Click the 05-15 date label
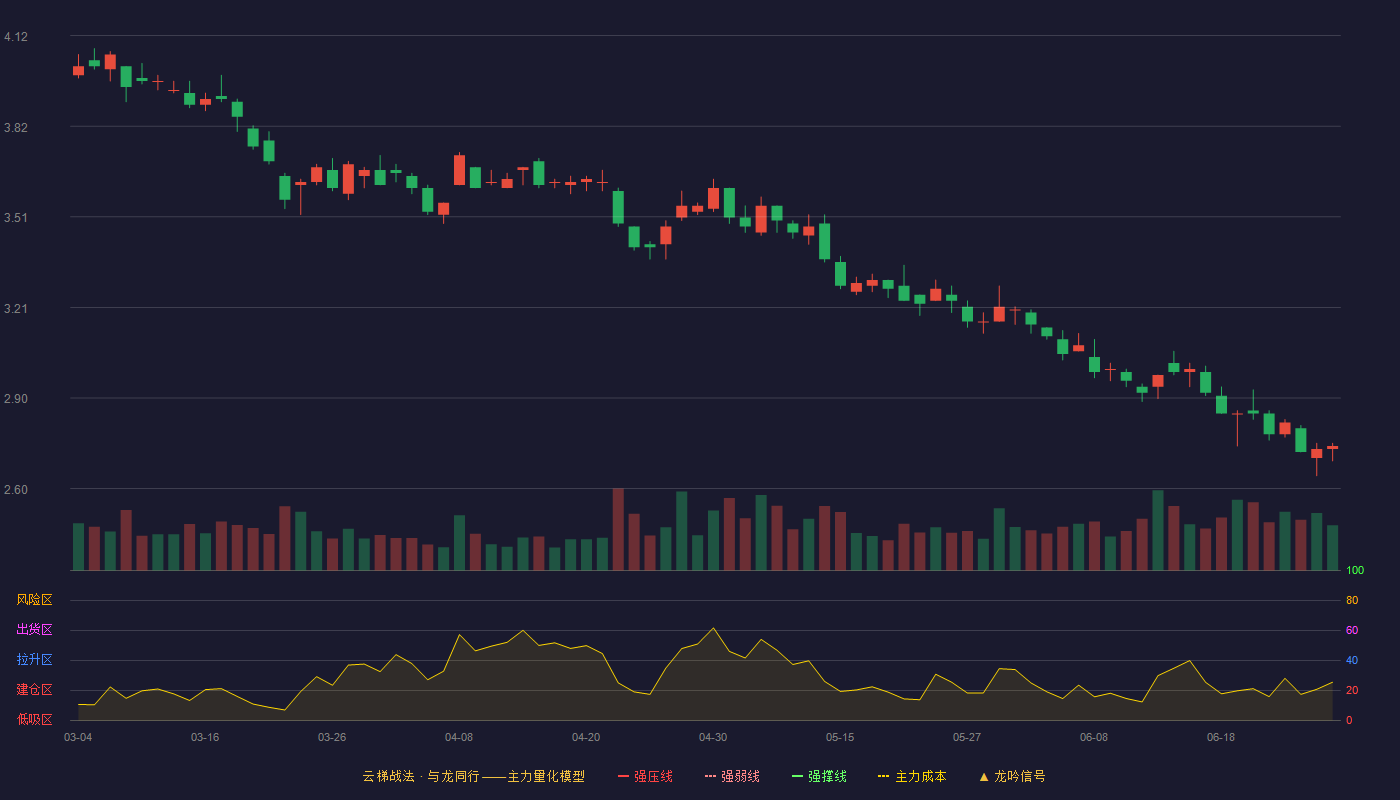This screenshot has height=800, width=1400. tap(840, 737)
